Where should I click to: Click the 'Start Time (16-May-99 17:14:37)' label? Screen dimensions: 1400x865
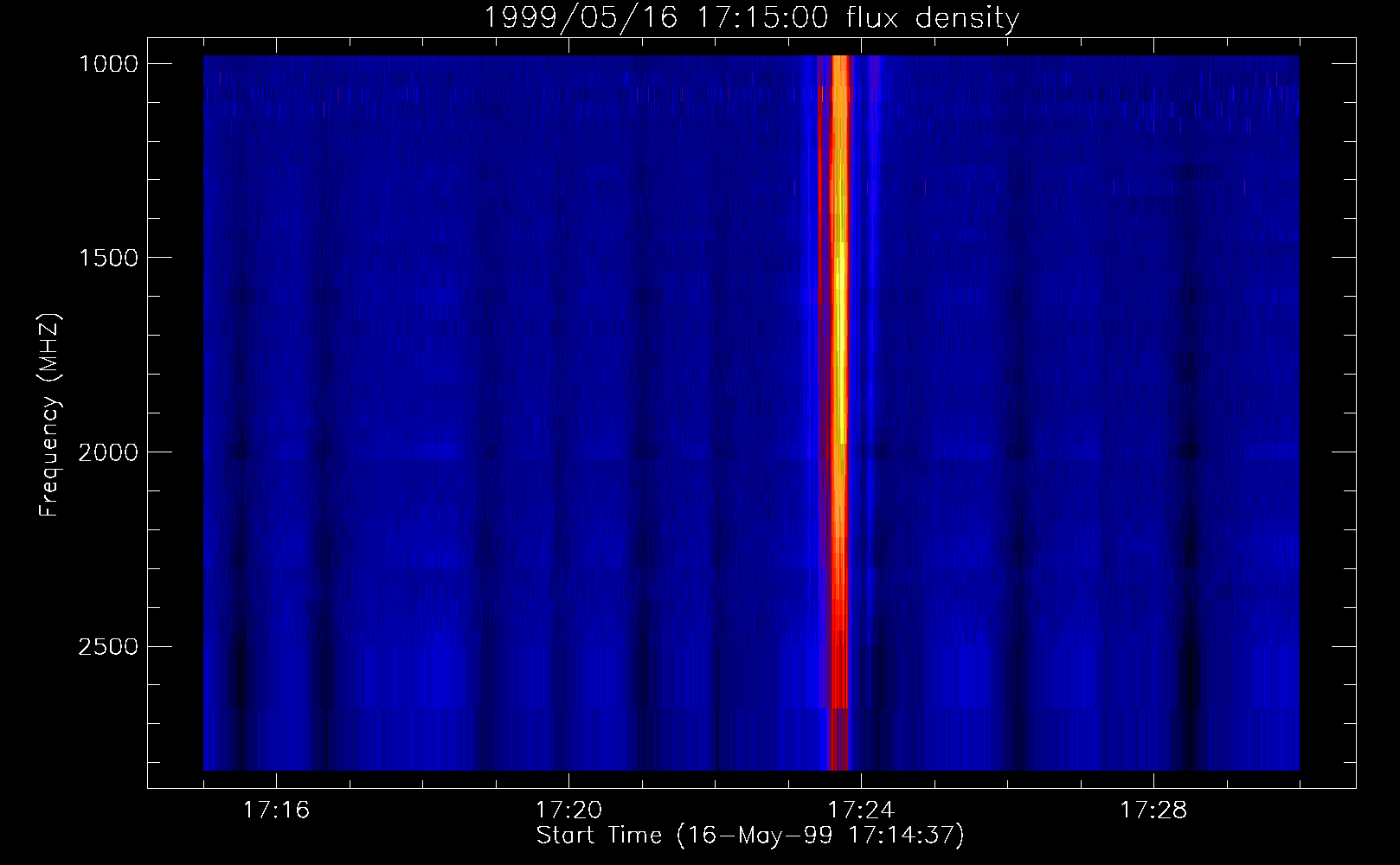[750, 836]
